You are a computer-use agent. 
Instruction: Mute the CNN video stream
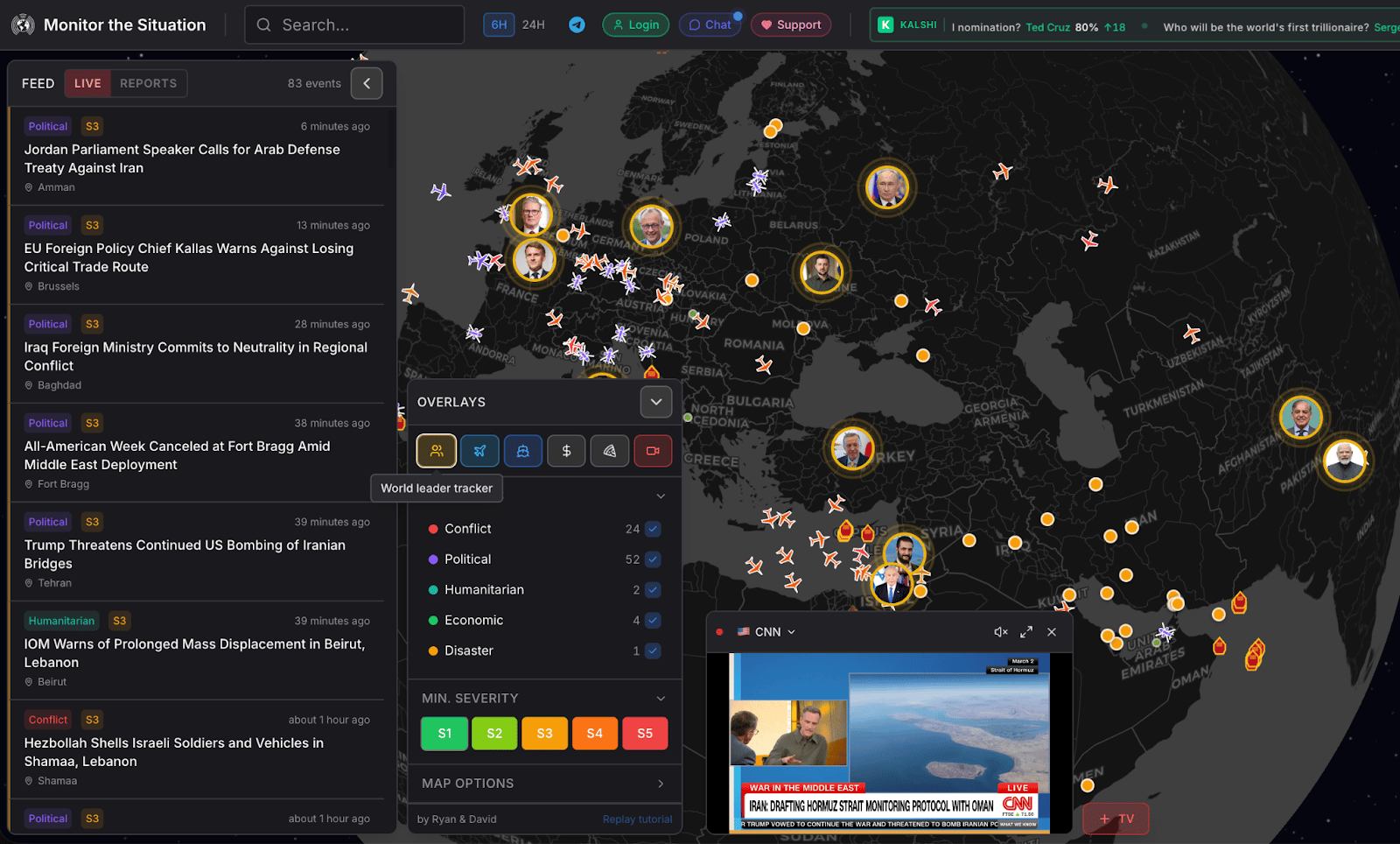1000,631
